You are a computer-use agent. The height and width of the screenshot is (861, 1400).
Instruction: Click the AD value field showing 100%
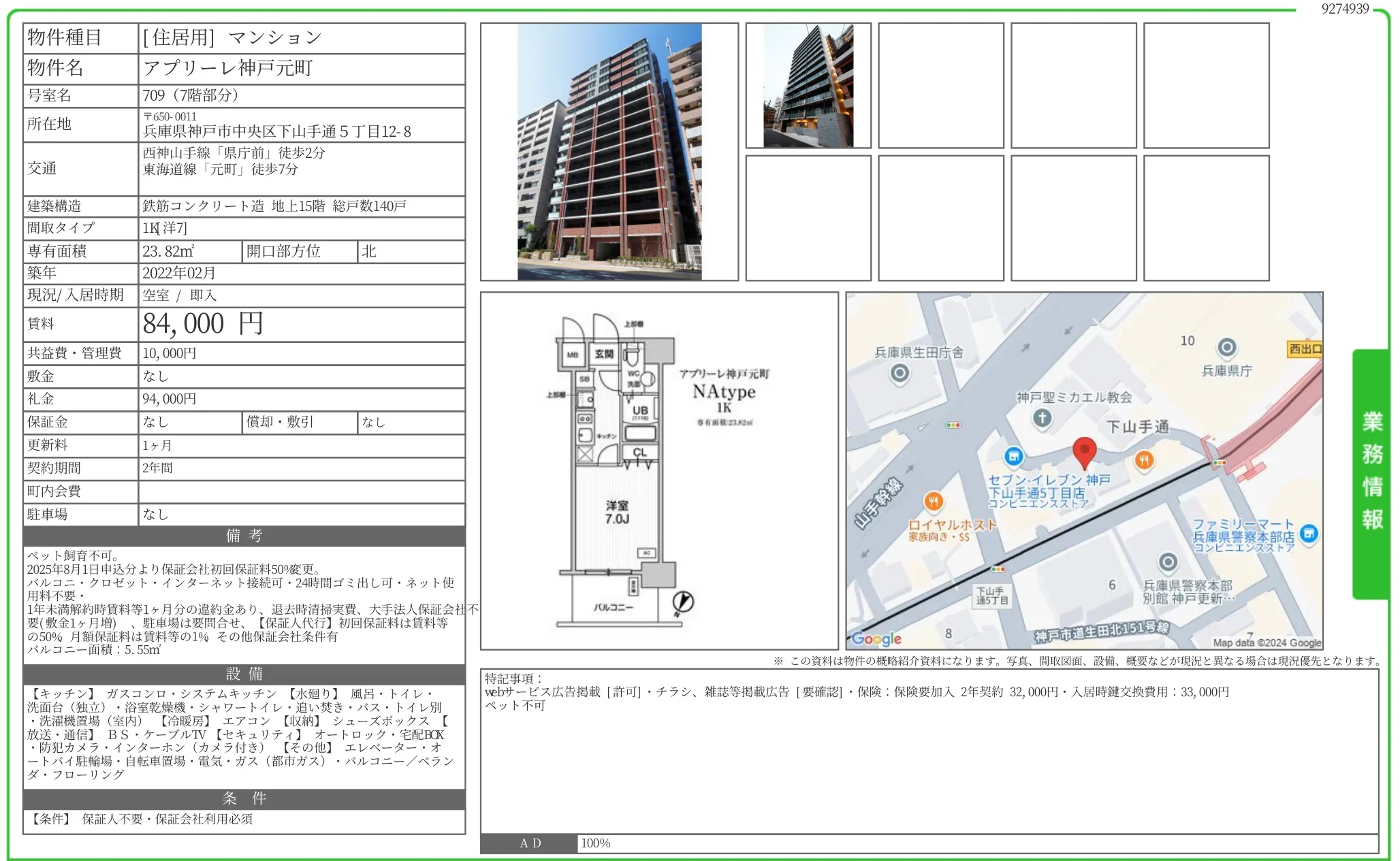click(978, 843)
